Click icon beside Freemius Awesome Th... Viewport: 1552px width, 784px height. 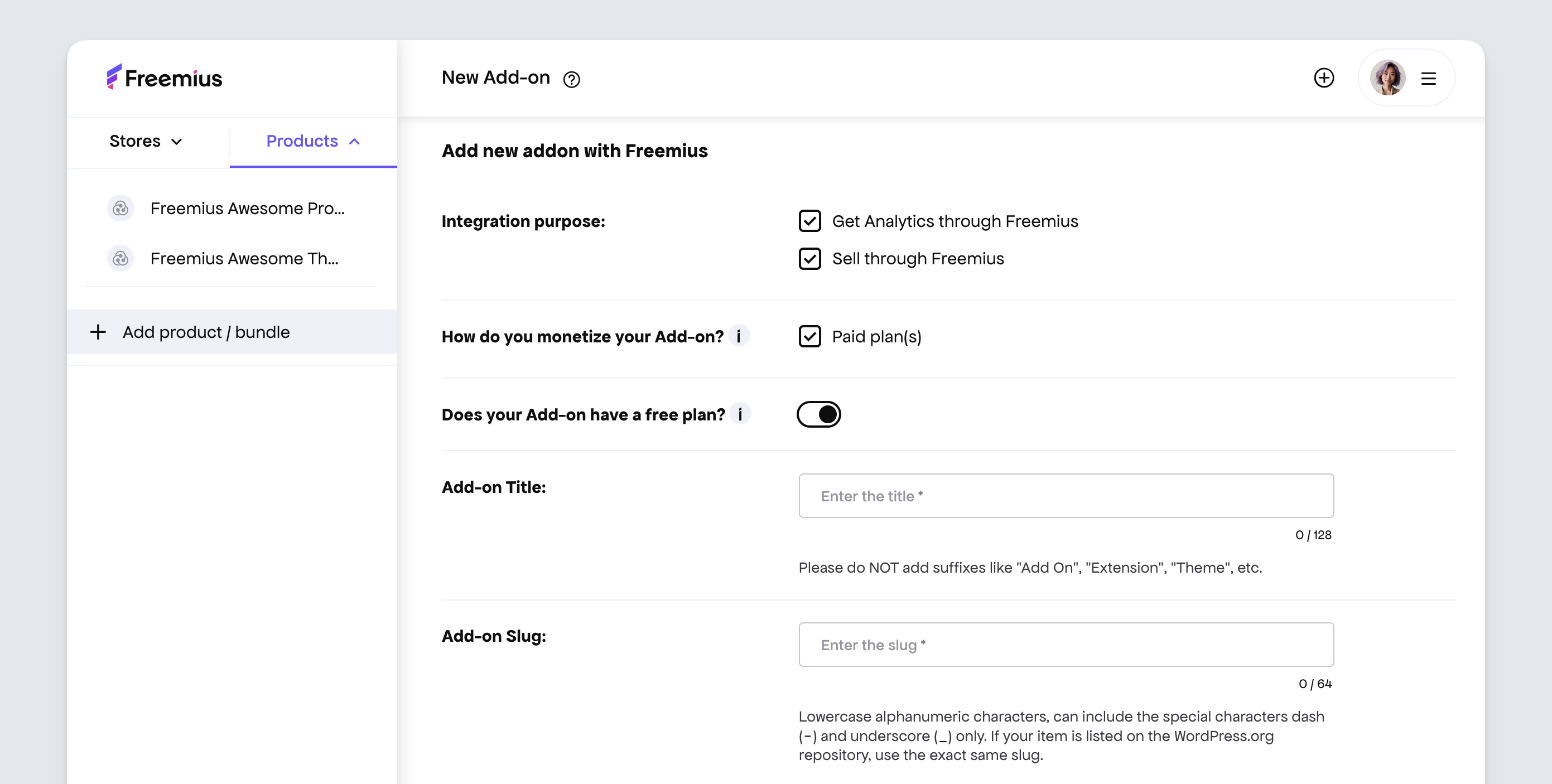[121, 258]
